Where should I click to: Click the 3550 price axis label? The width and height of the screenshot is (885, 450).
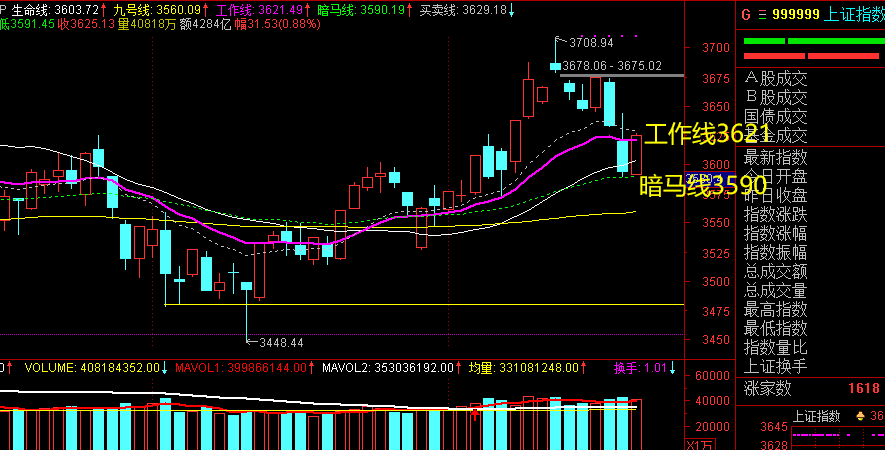click(716, 223)
